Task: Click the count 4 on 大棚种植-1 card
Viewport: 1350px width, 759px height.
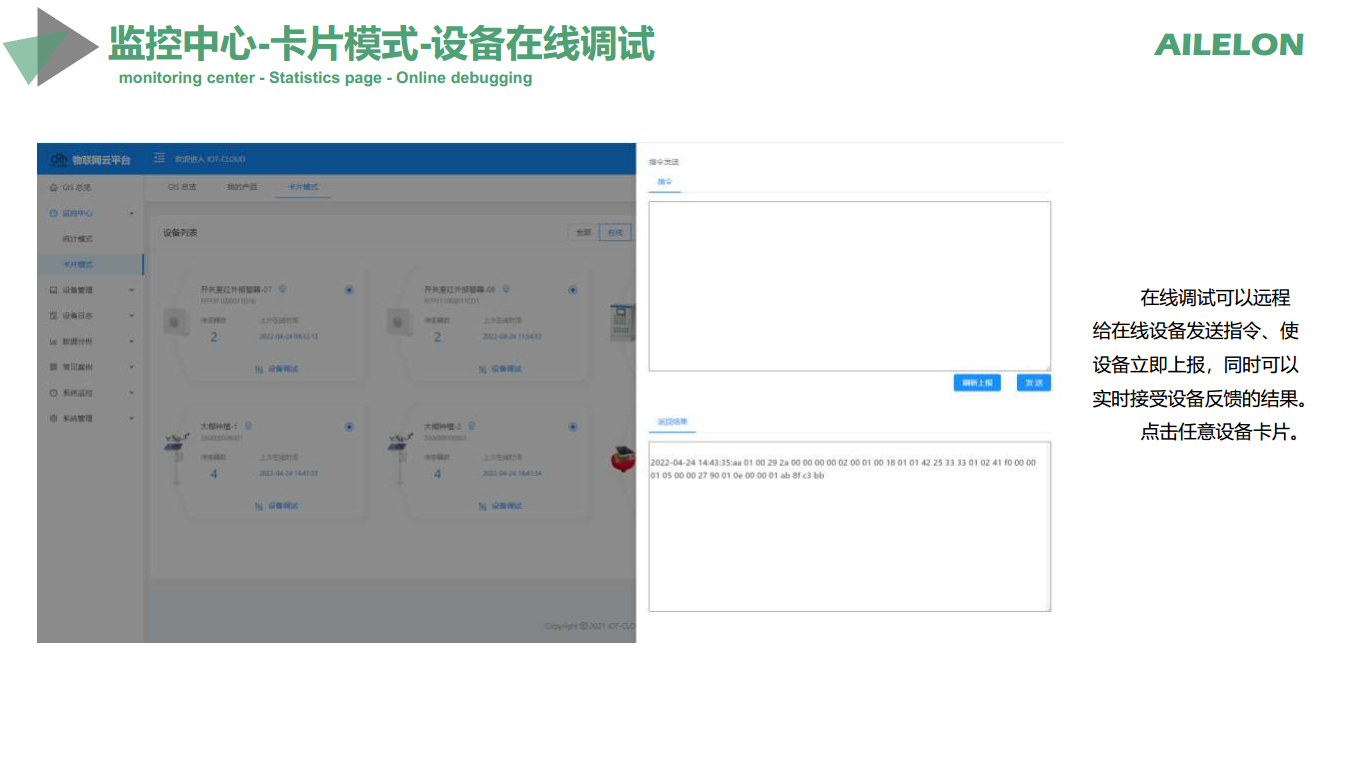Action: 214,473
